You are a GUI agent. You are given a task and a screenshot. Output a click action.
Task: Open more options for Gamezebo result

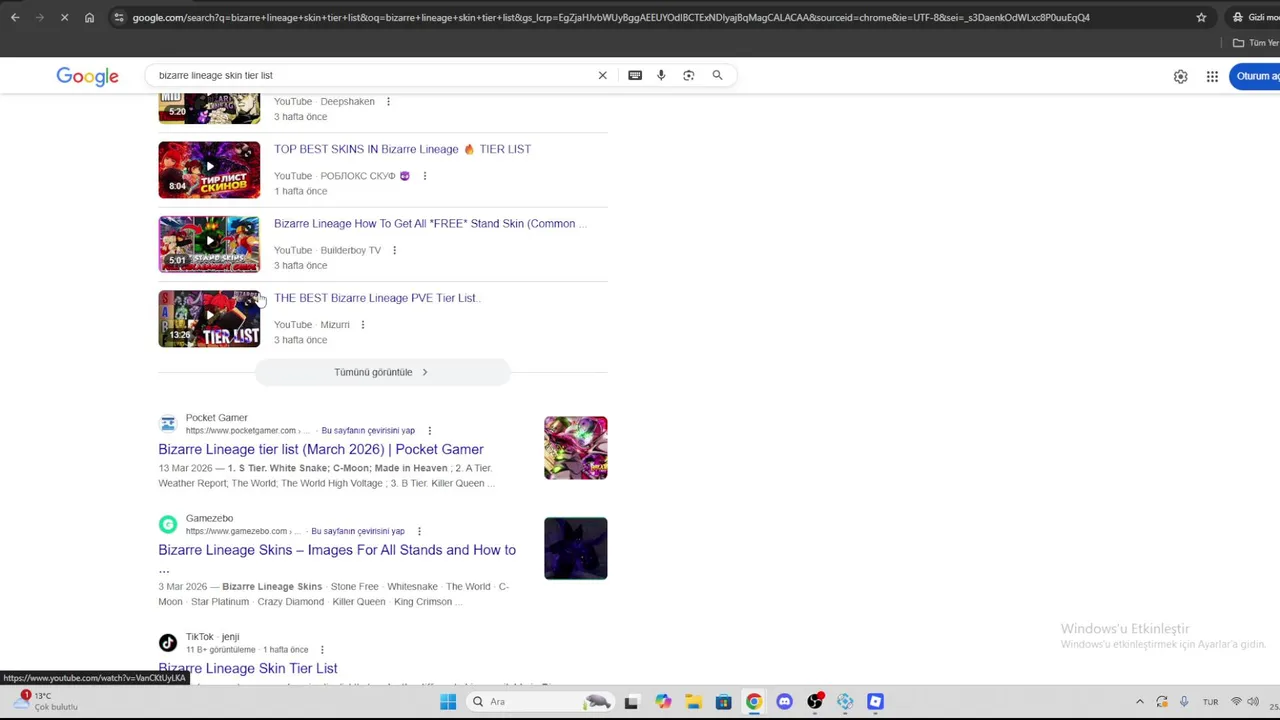pos(419,531)
